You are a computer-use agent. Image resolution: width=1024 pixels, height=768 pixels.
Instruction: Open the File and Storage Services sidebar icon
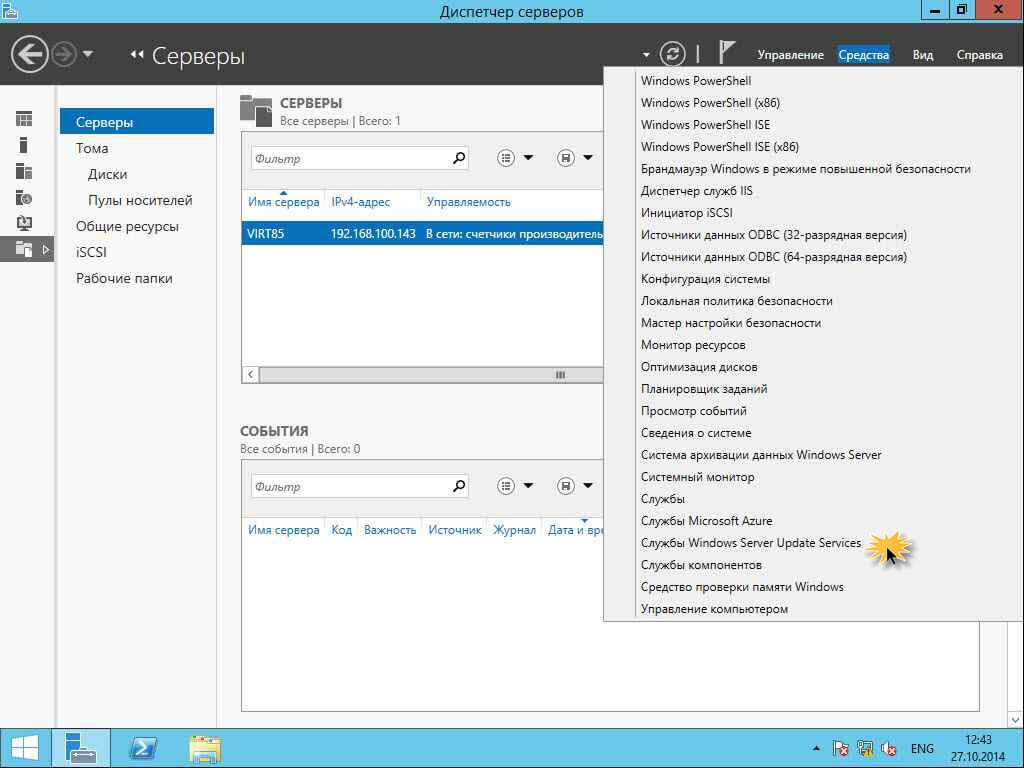24,249
